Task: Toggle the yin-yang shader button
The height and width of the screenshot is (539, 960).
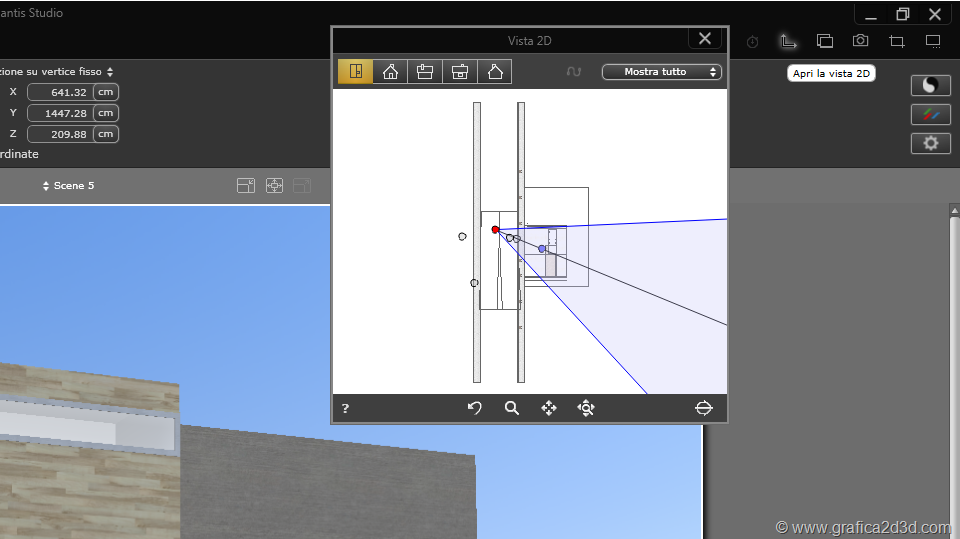Action: pos(930,85)
